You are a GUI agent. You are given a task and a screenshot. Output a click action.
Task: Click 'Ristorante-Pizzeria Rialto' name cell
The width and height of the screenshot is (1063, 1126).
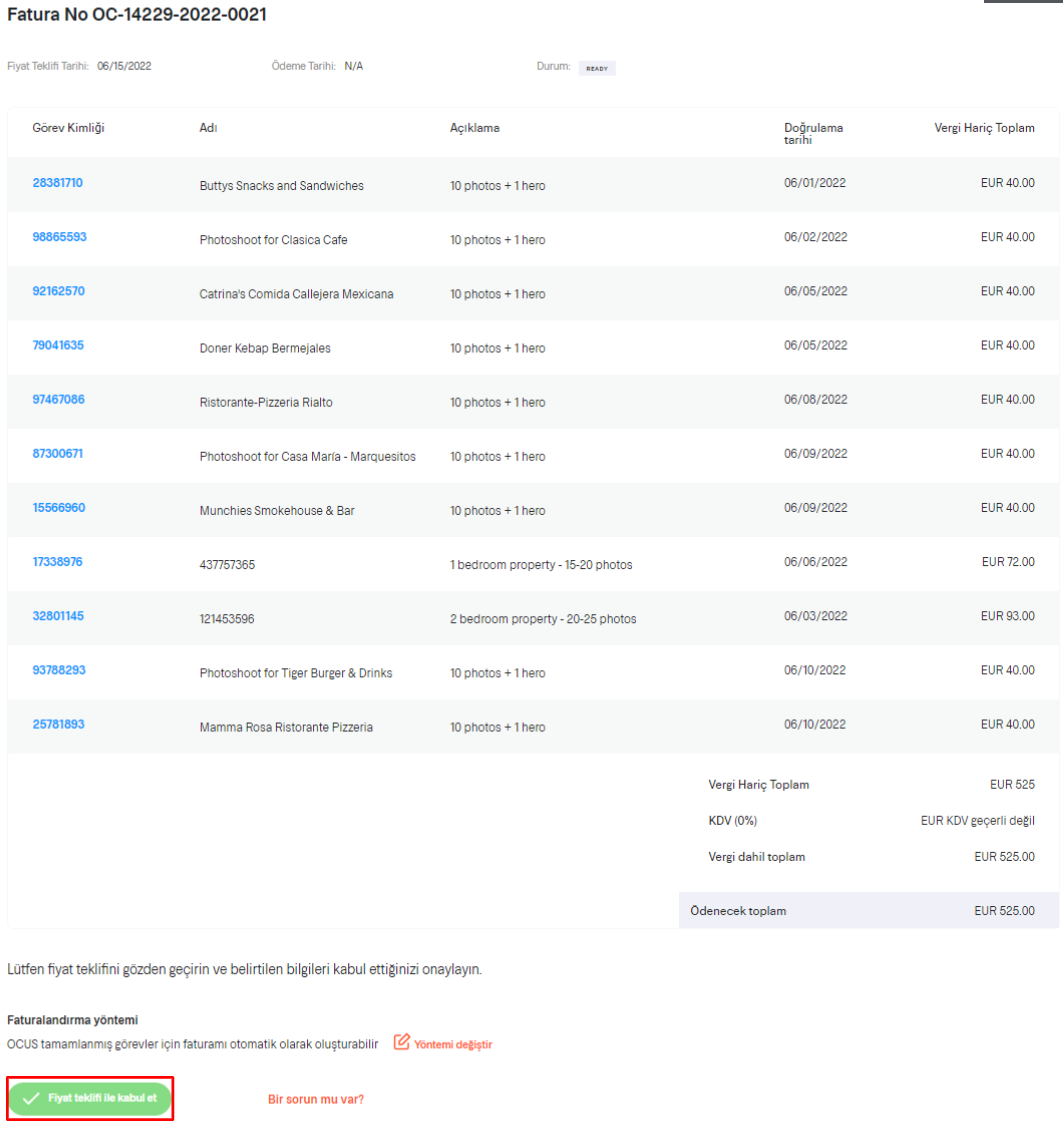266,402
